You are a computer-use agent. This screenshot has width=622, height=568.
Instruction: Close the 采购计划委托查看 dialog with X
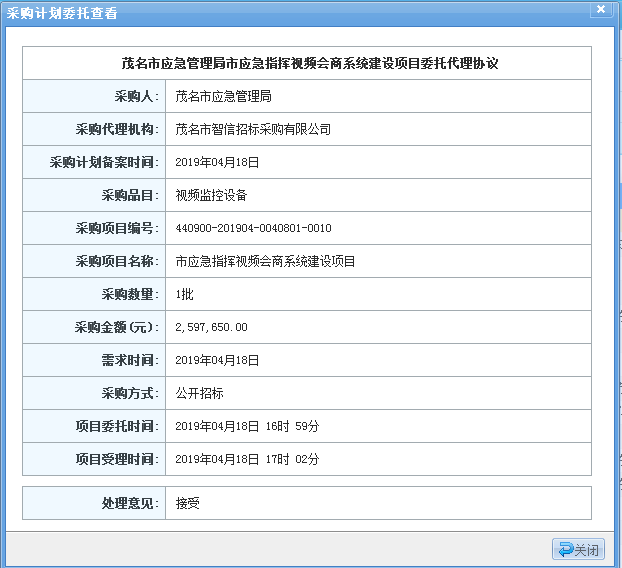[601, 9]
